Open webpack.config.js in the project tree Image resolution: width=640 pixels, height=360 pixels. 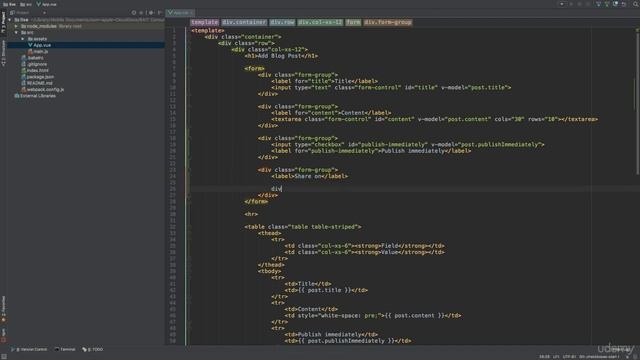[45, 89]
